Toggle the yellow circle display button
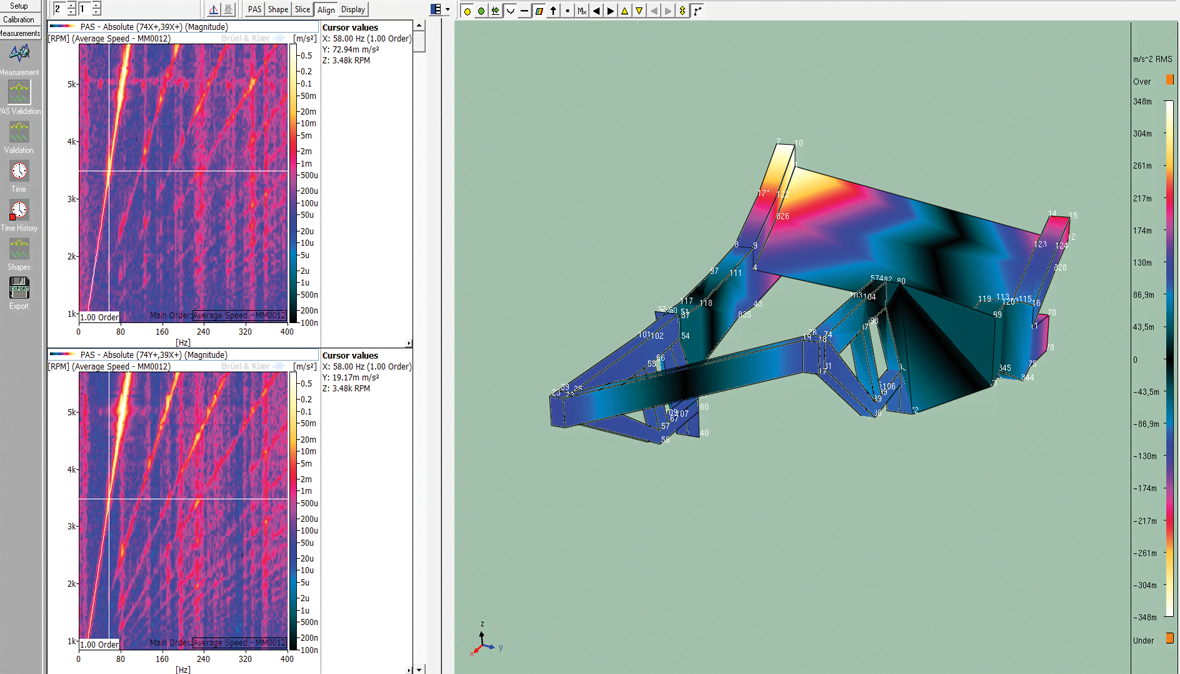Image resolution: width=1180 pixels, height=674 pixels. point(467,11)
